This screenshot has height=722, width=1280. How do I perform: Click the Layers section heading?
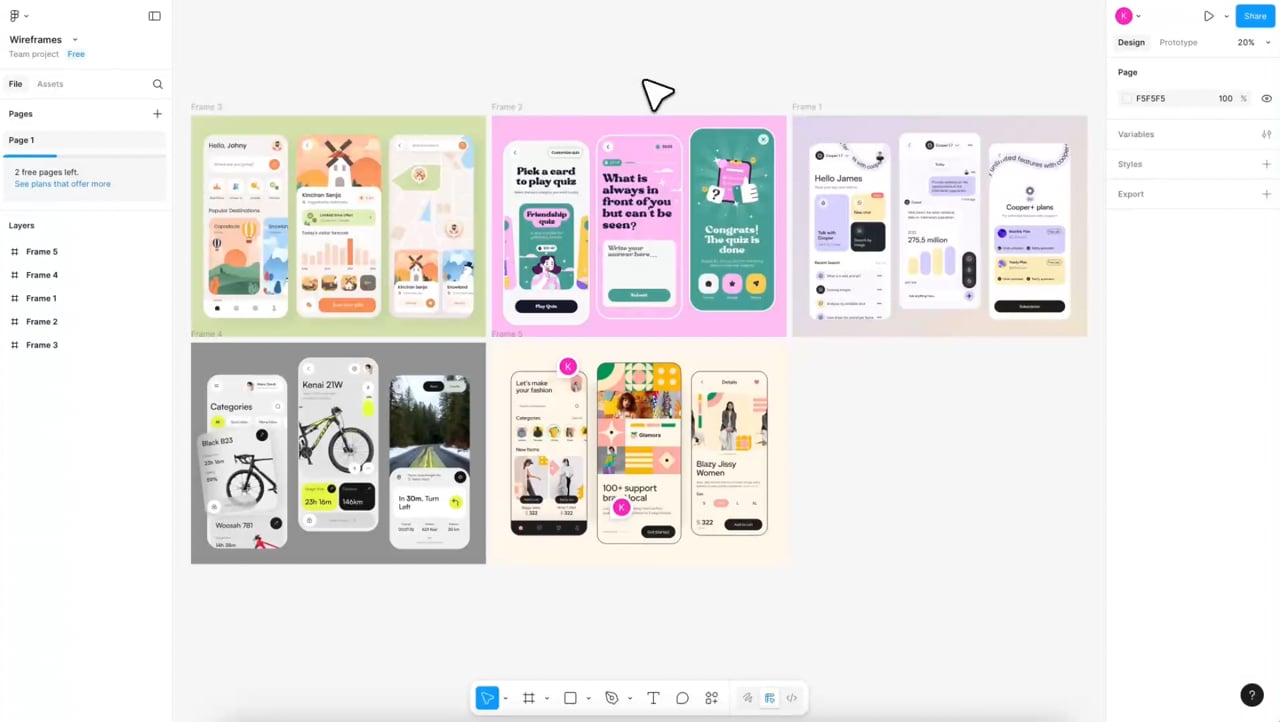pos(22,226)
